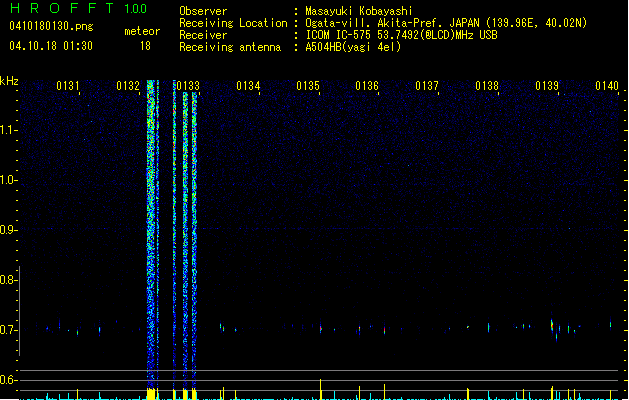Screen dimensions: 629x400
Task: Click the date 04.10.18 01:30
Action: click(51, 46)
